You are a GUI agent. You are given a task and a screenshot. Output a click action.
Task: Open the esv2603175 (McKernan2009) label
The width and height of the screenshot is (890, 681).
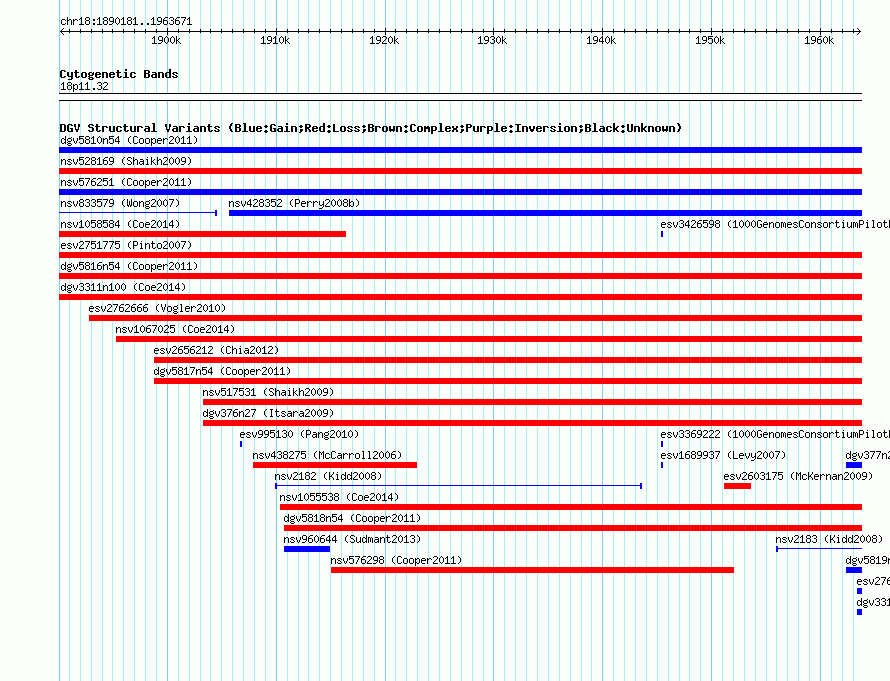point(798,476)
